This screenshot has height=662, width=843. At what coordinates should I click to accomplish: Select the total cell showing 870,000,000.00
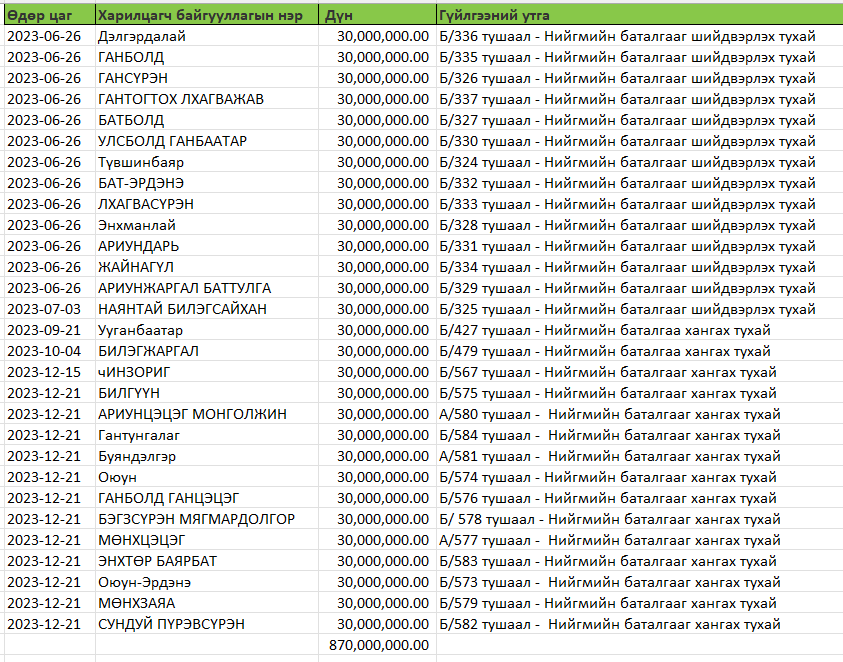click(378, 645)
